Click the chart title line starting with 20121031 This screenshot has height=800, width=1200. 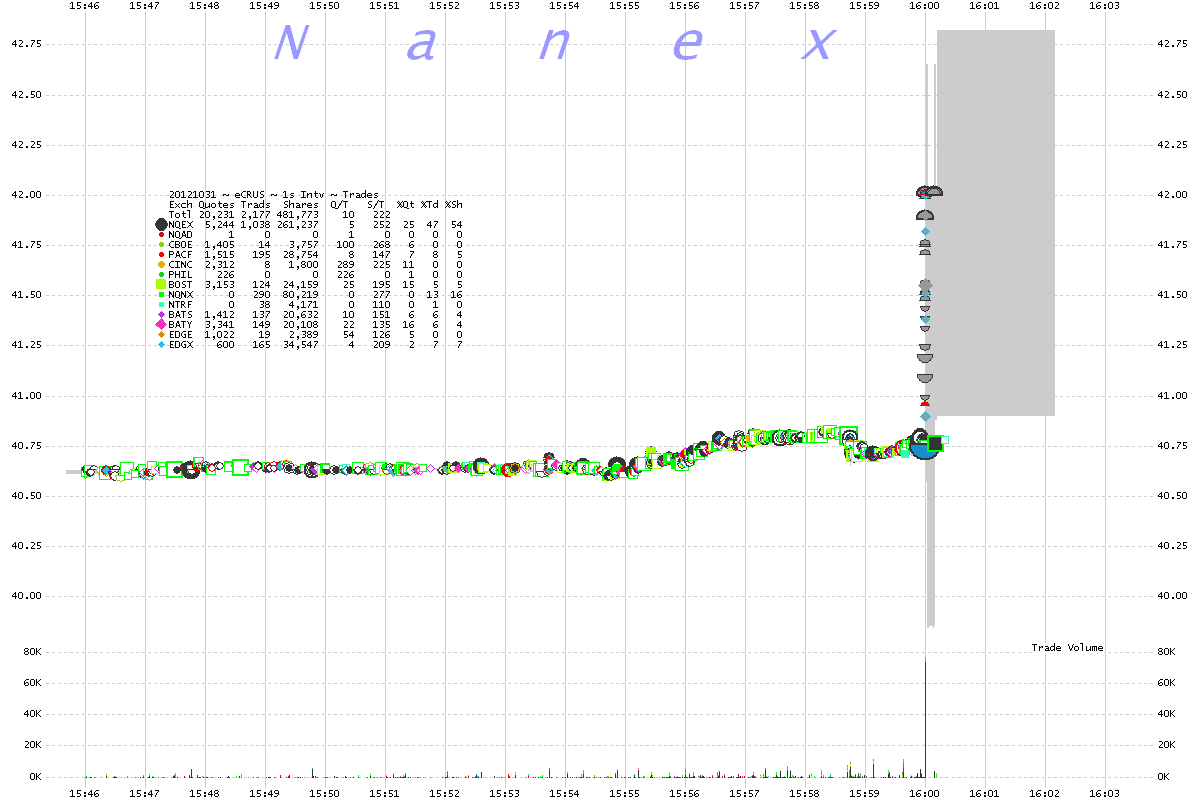274,194
